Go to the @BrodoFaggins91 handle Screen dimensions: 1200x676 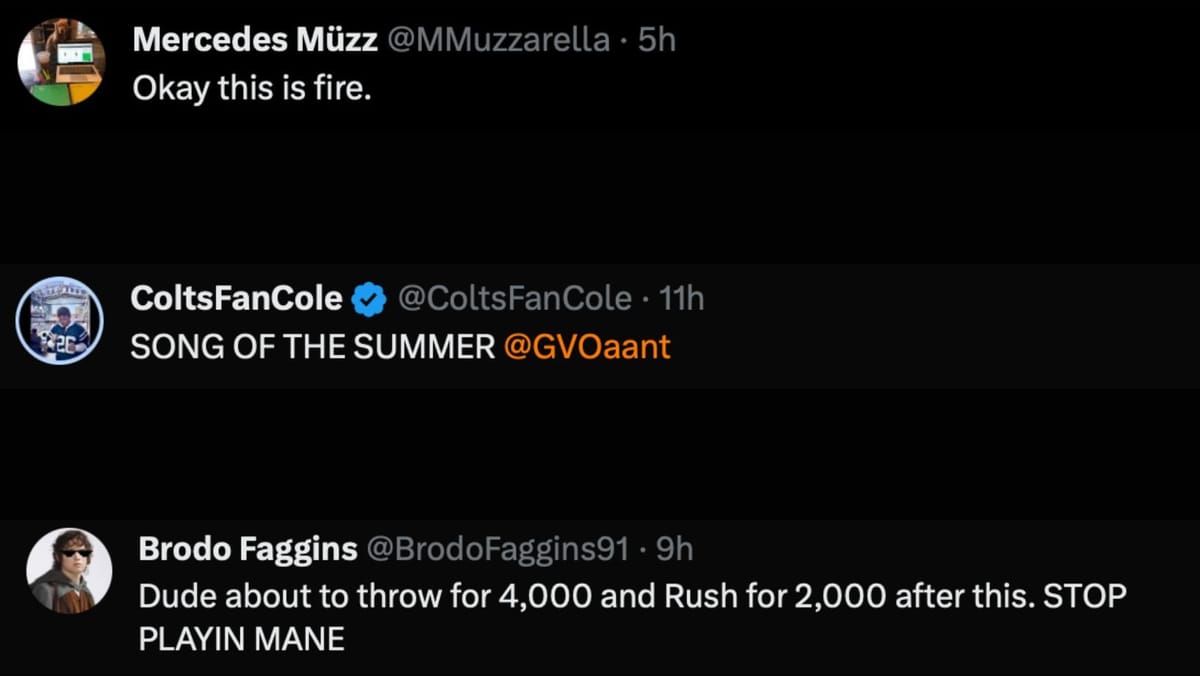499,548
